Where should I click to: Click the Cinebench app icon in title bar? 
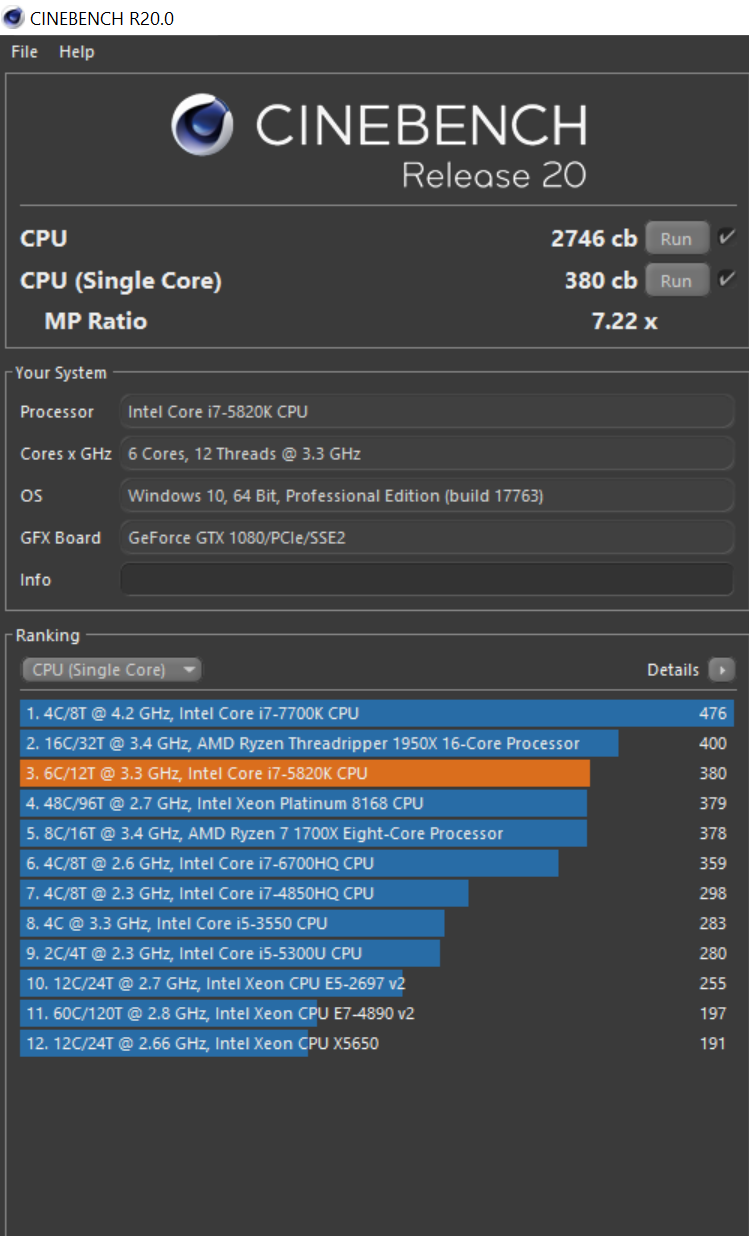[x=14, y=17]
